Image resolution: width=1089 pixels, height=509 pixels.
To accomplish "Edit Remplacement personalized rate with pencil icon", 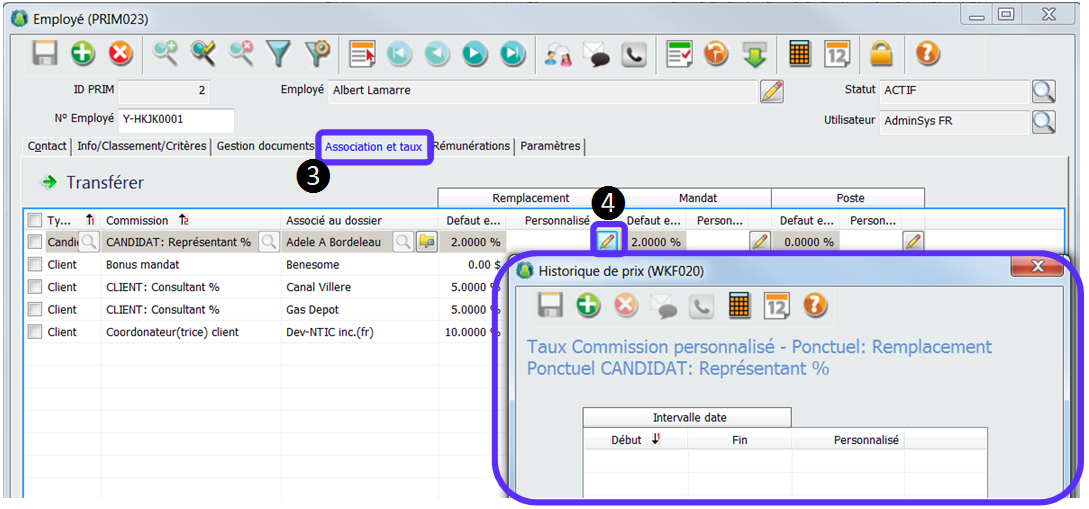I will pos(607,241).
